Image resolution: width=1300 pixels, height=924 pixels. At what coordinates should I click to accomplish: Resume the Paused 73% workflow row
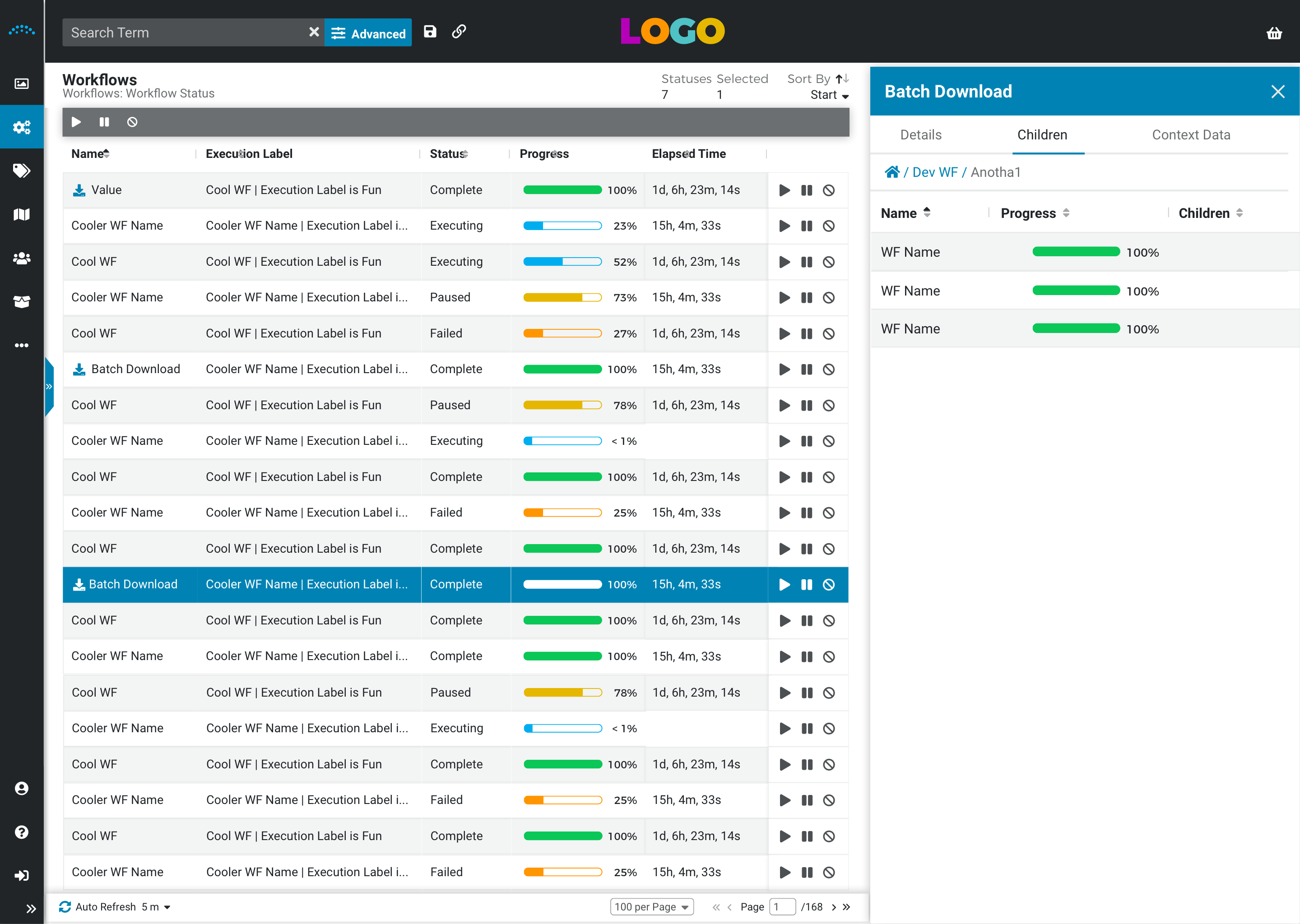tap(785, 298)
